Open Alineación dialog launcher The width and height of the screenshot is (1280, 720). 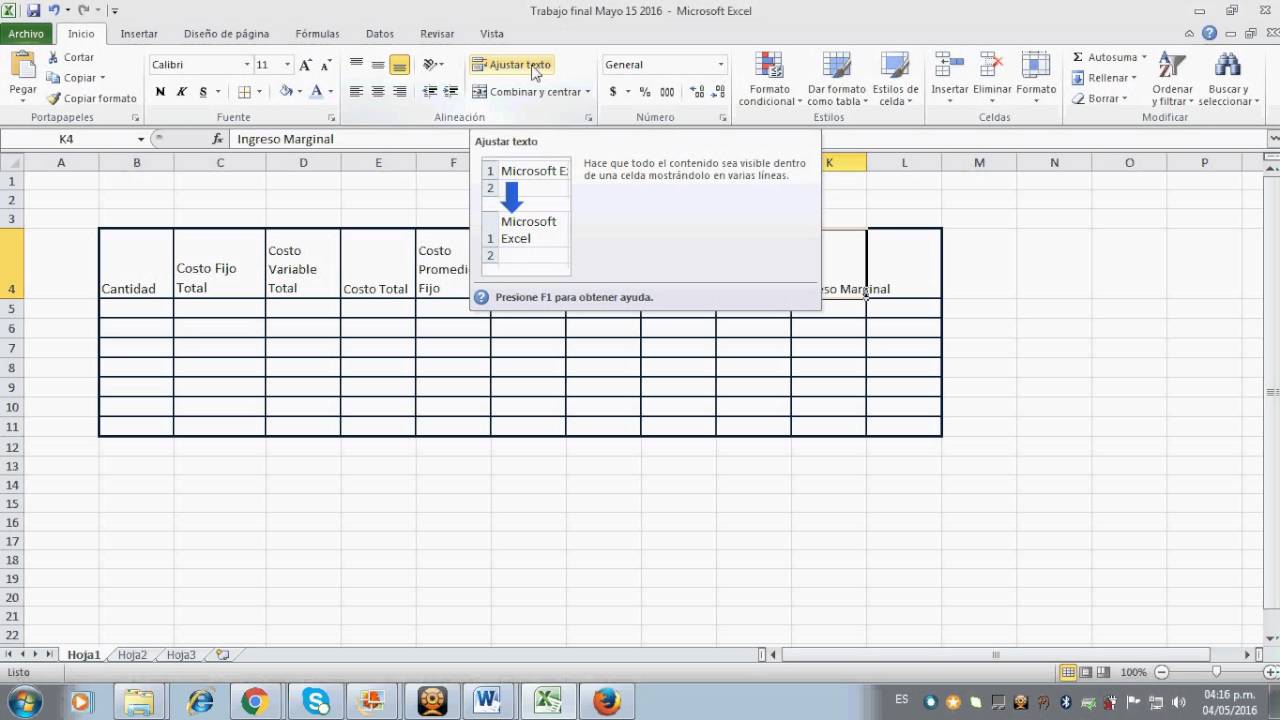(588, 118)
